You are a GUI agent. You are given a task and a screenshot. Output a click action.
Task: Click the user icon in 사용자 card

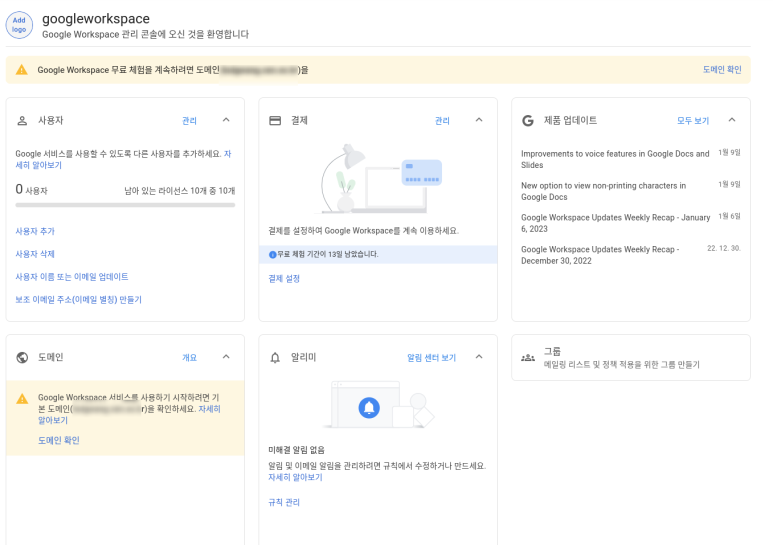[x=22, y=121]
